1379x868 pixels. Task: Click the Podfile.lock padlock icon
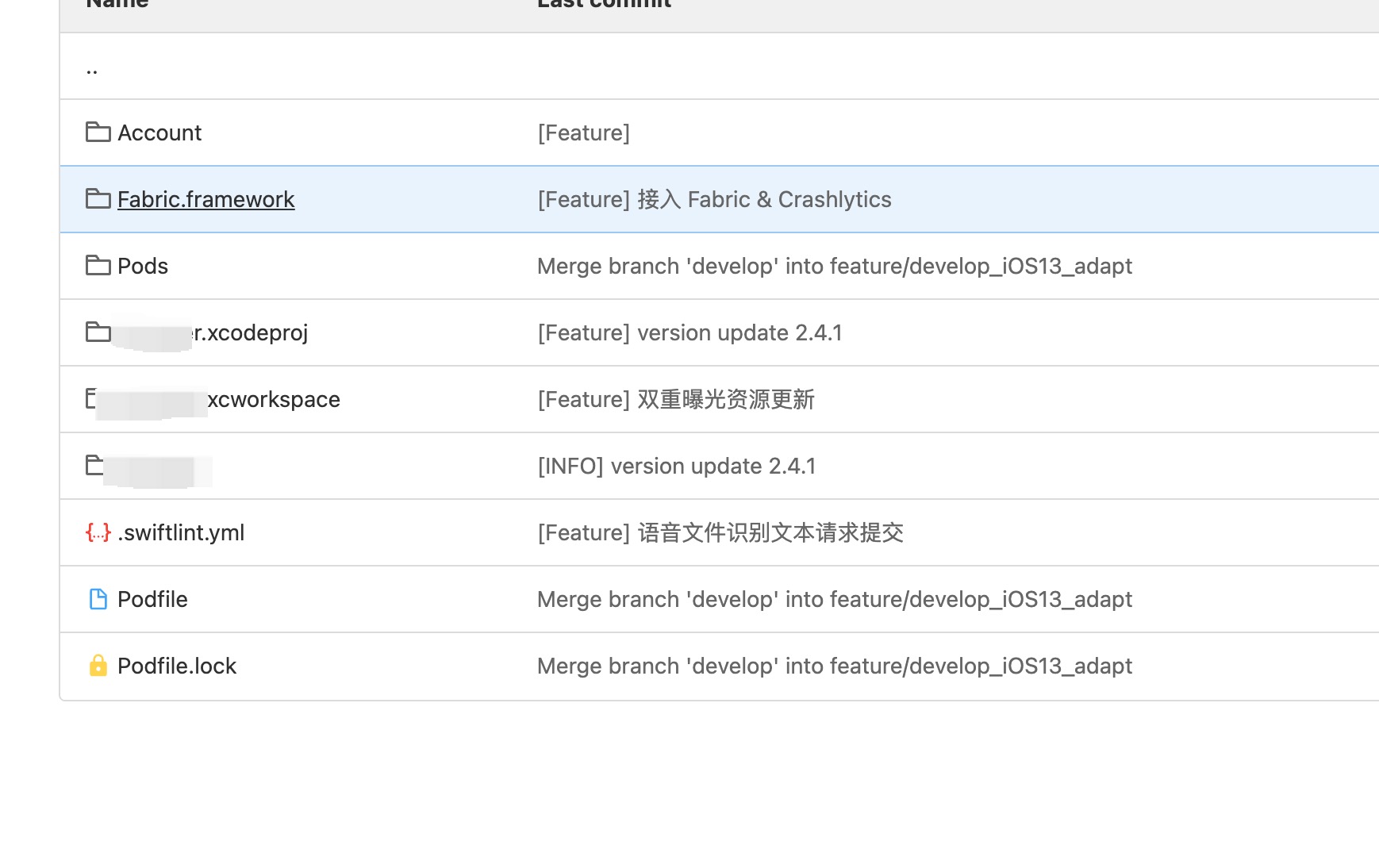click(98, 665)
